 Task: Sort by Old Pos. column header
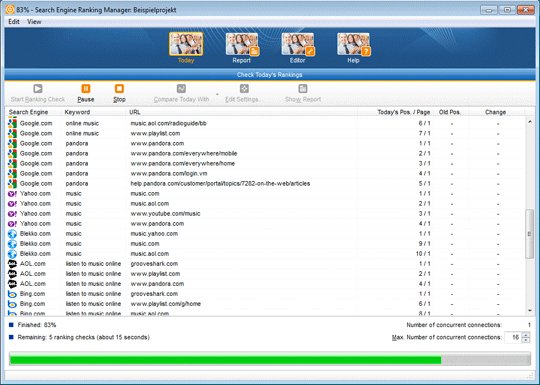pos(449,112)
